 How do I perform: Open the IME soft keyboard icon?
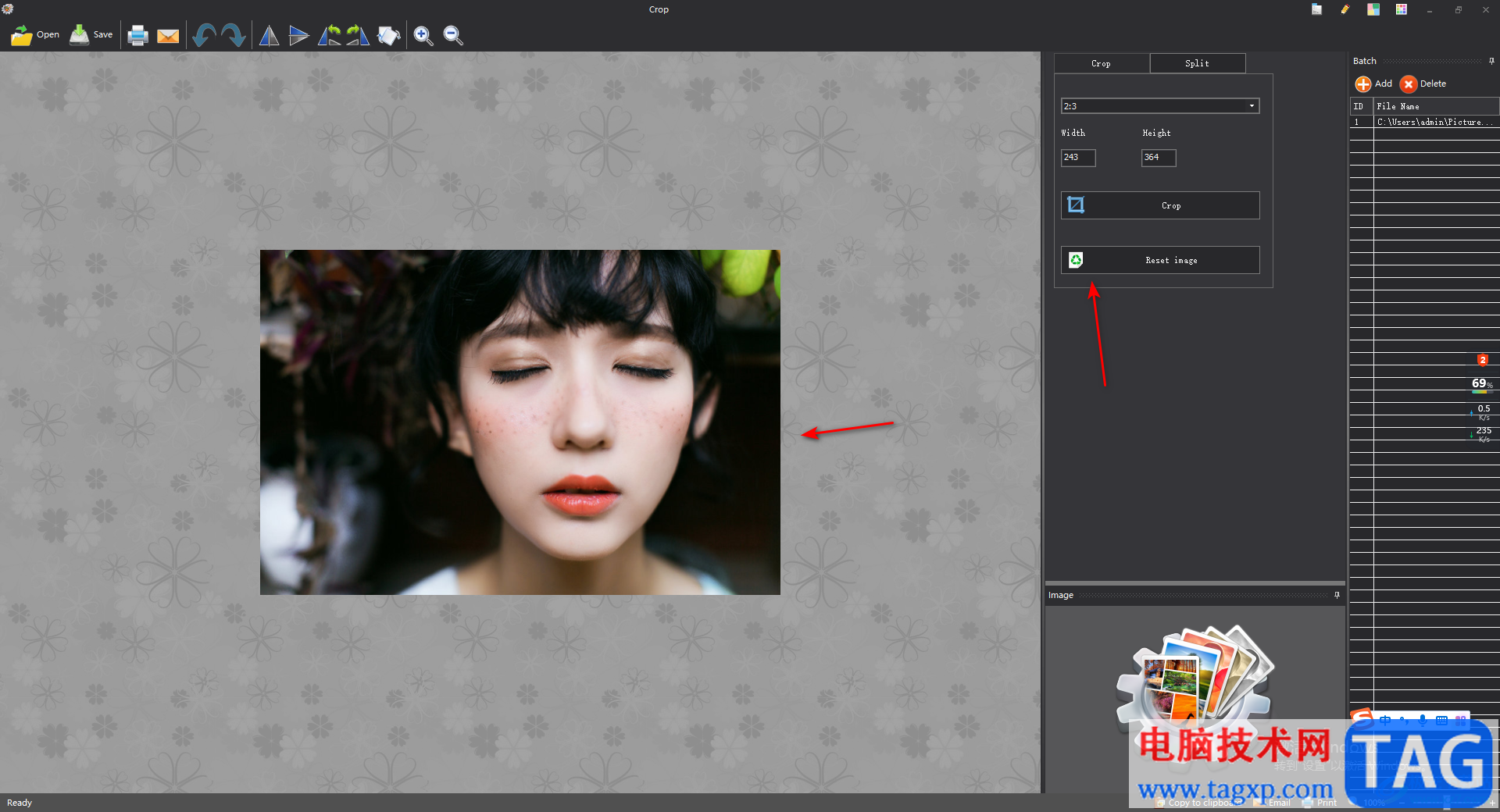pyautogui.click(x=1441, y=720)
